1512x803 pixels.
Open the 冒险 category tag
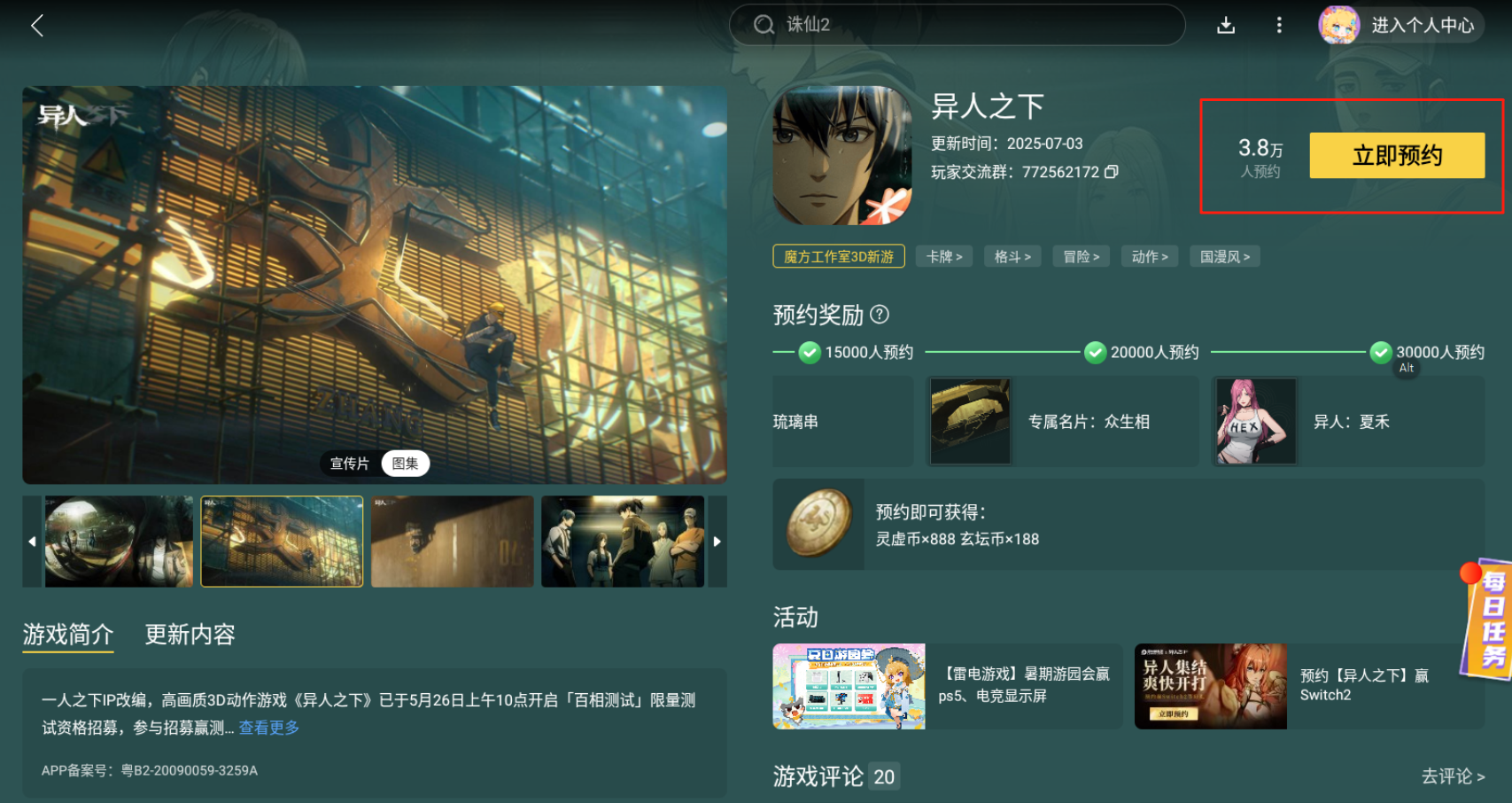point(1082,256)
